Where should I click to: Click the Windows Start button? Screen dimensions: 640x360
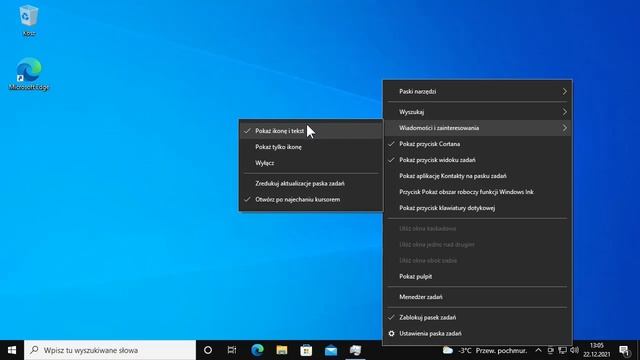(12, 350)
